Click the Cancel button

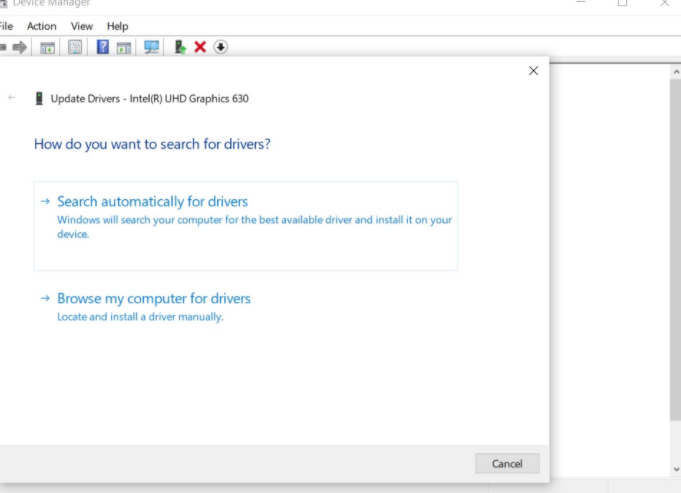click(x=507, y=463)
